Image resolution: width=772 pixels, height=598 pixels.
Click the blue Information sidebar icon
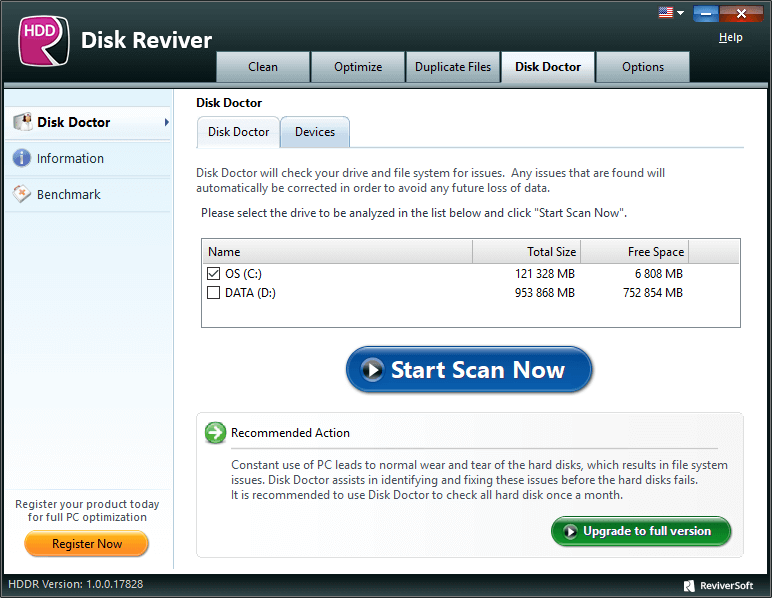[x=22, y=158]
